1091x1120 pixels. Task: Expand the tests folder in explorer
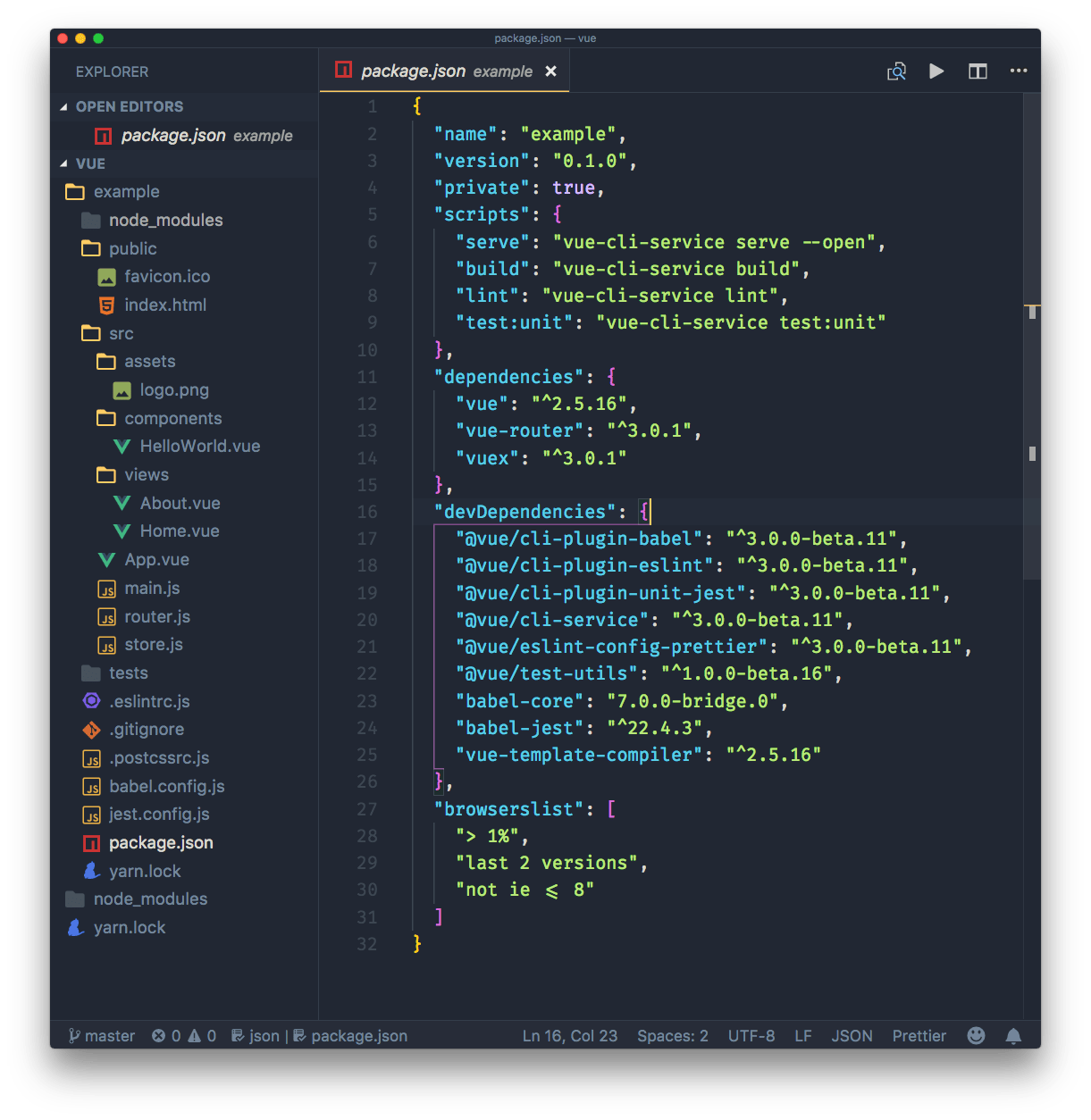tap(128, 673)
